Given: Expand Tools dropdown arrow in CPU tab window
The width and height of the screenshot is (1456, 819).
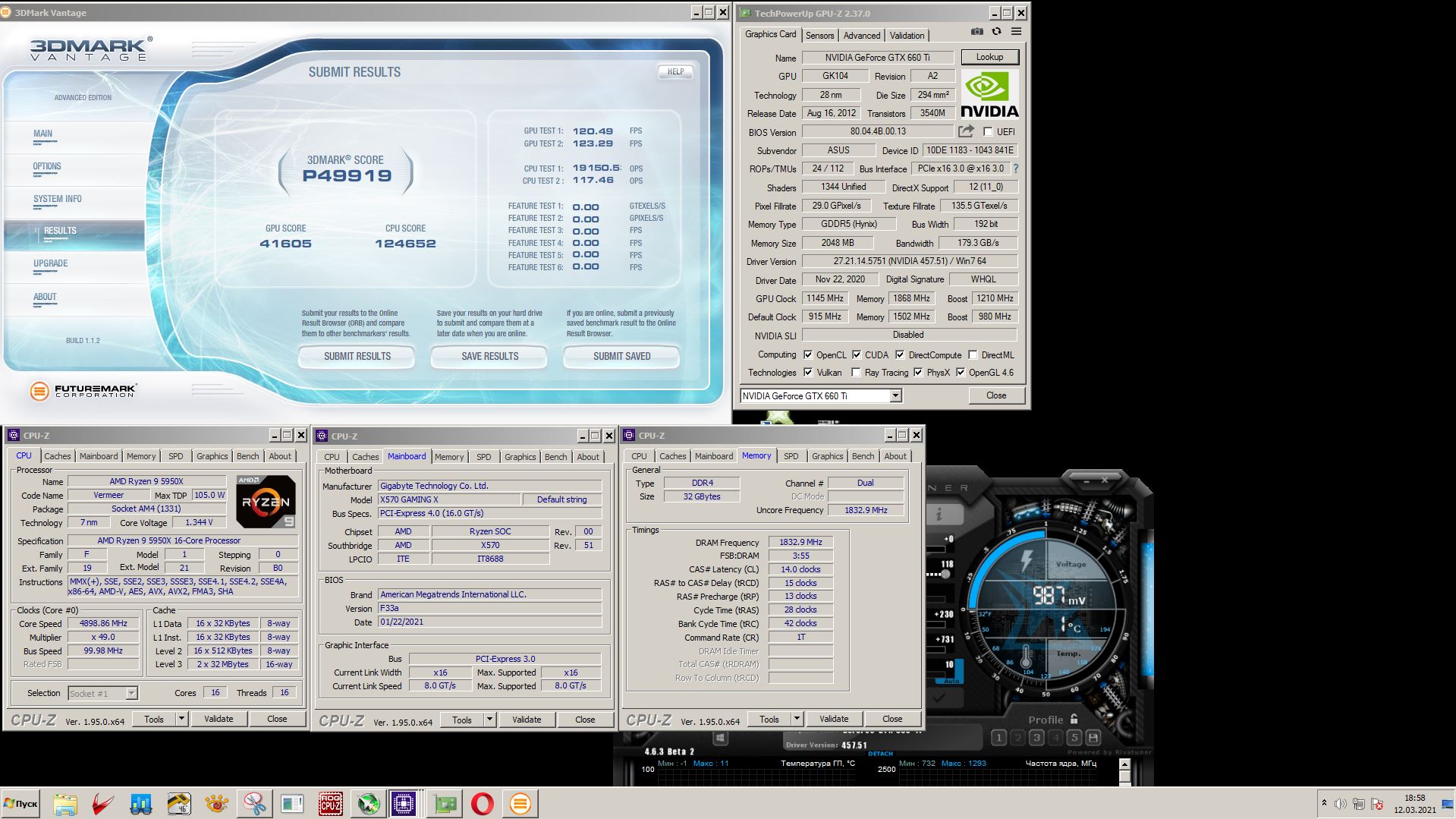Looking at the screenshot, I should [181, 719].
